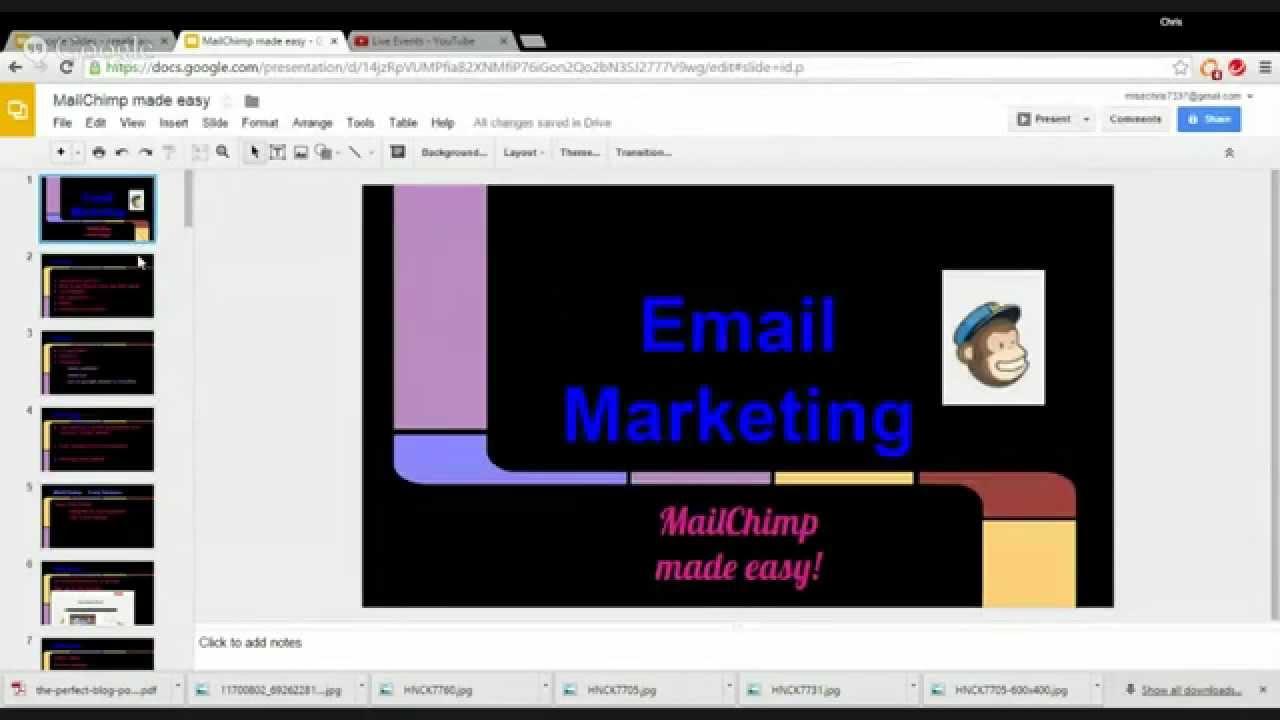Click the Insert image icon
Image resolution: width=1280 pixels, height=720 pixels.
tap(300, 152)
